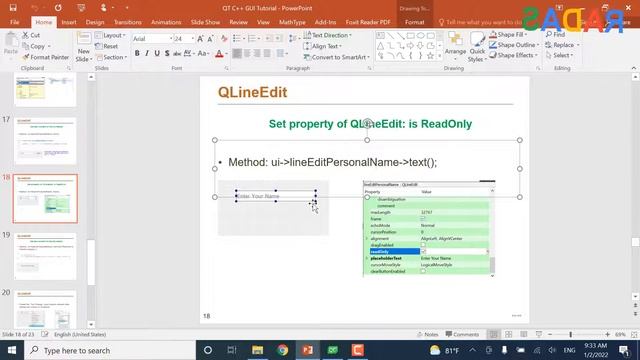Click the Find button
The height and width of the screenshot is (360, 640).
click(556, 35)
